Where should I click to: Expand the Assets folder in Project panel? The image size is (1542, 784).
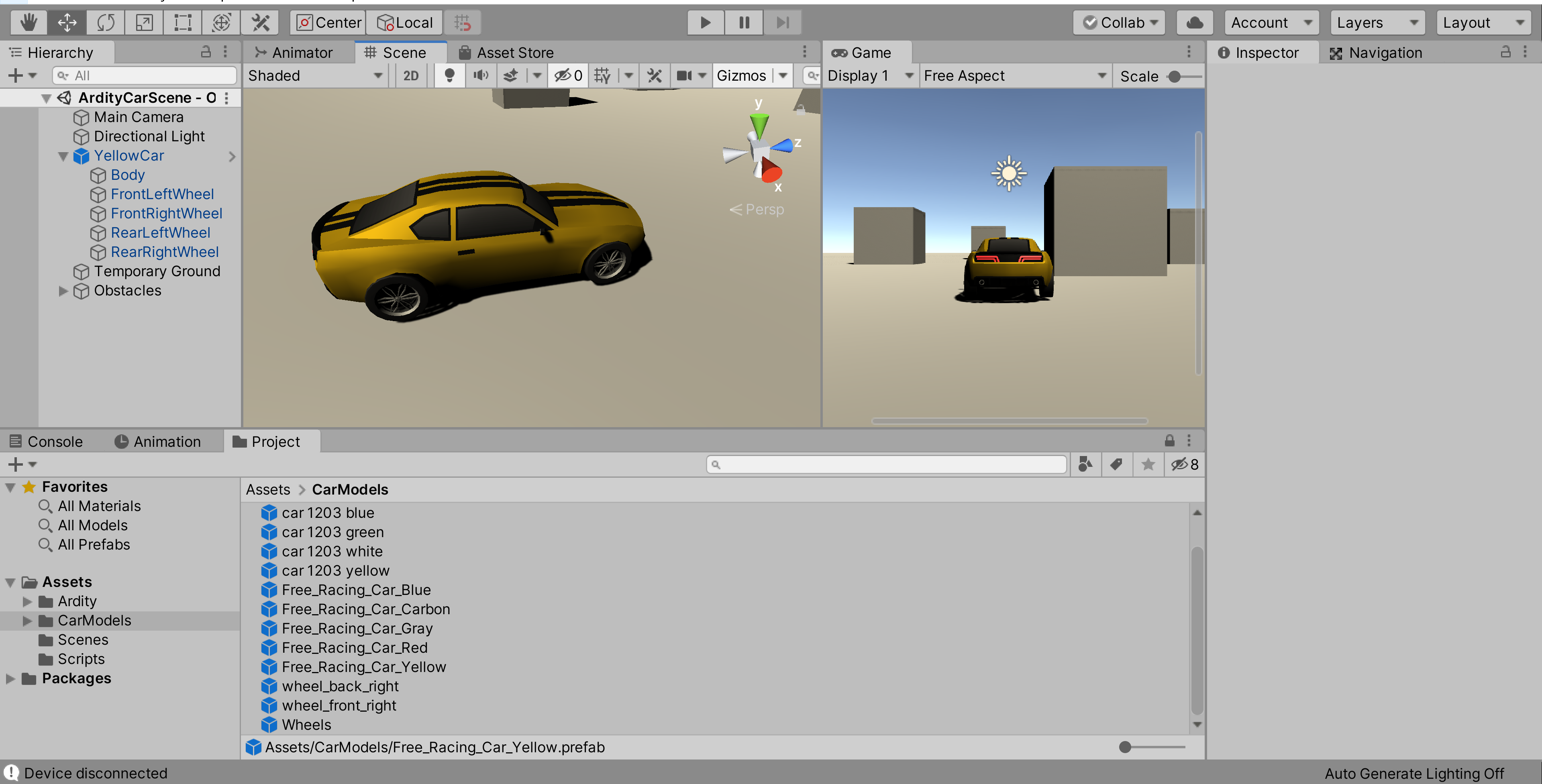[11, 581]
